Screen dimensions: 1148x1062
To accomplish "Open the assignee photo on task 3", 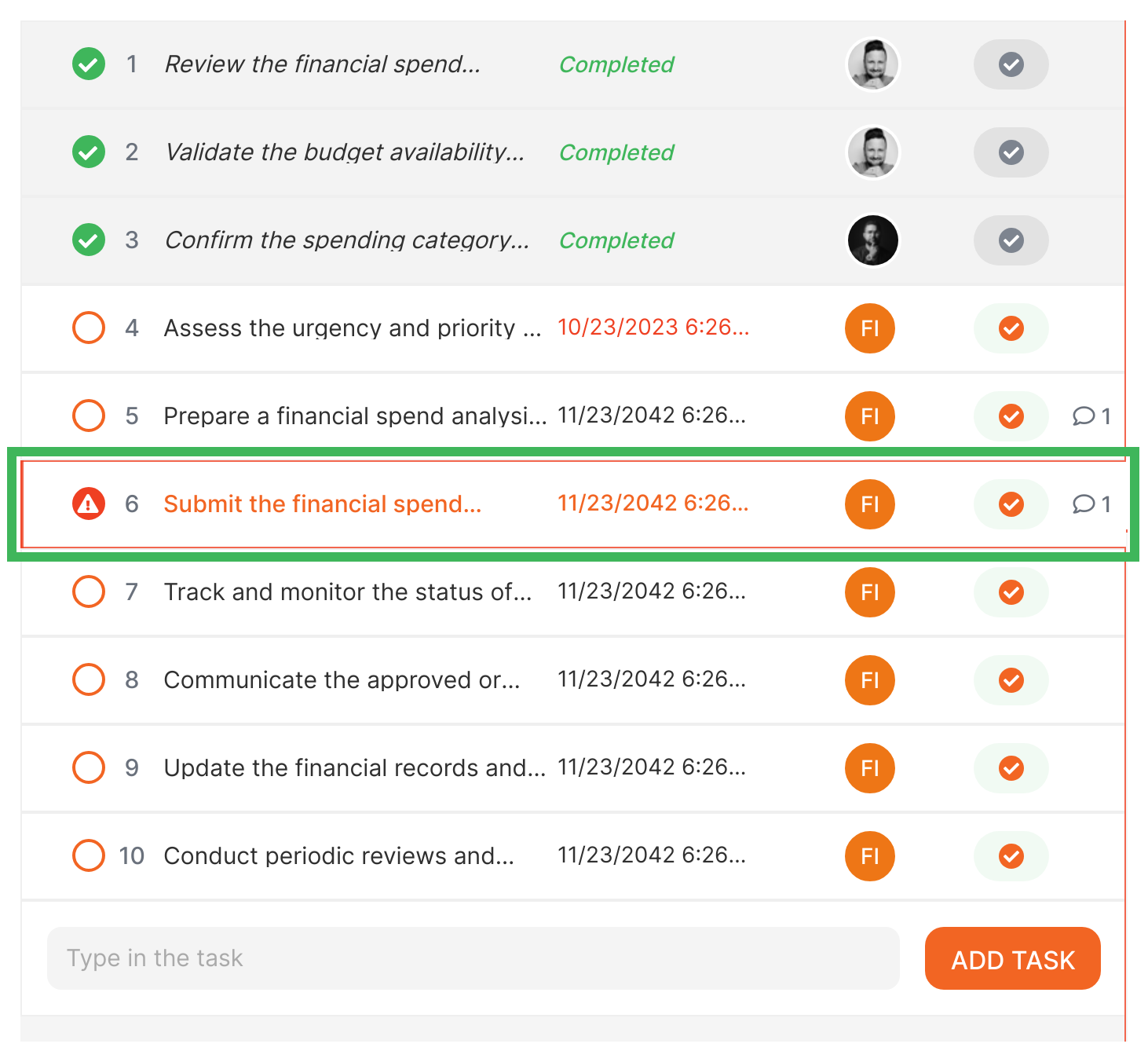I will 872,240.
